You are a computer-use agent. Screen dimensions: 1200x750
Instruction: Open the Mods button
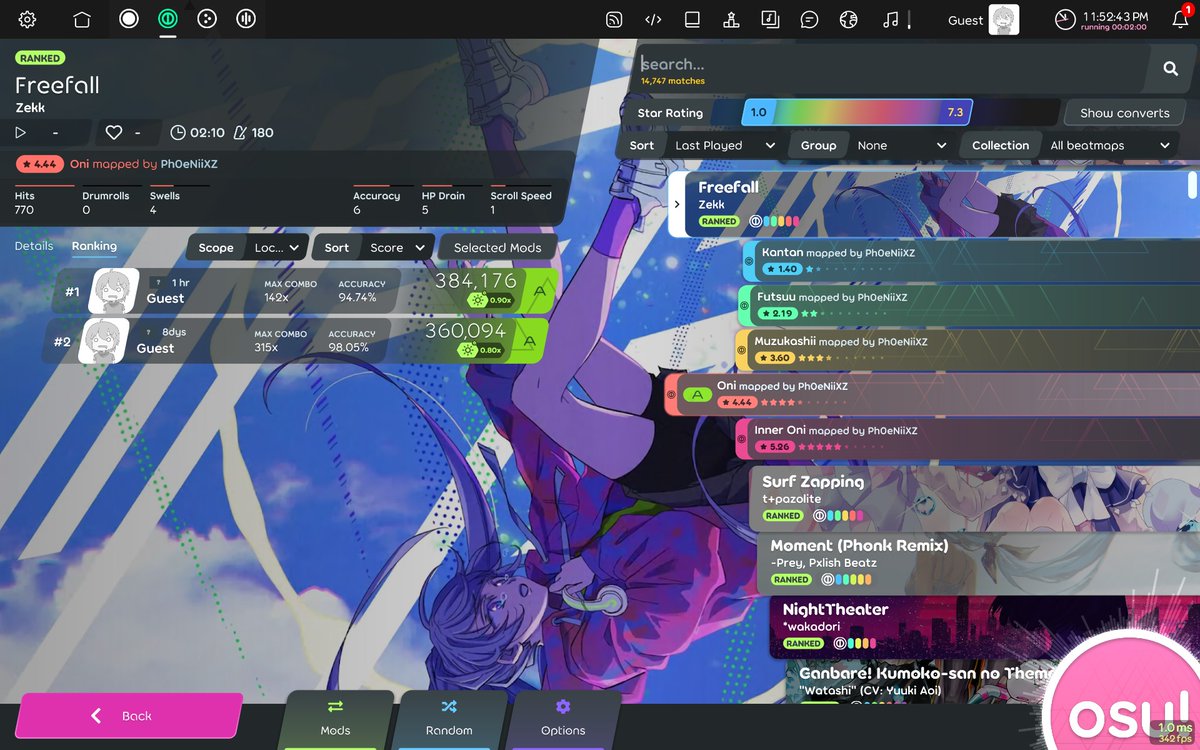tap(336, 720)
